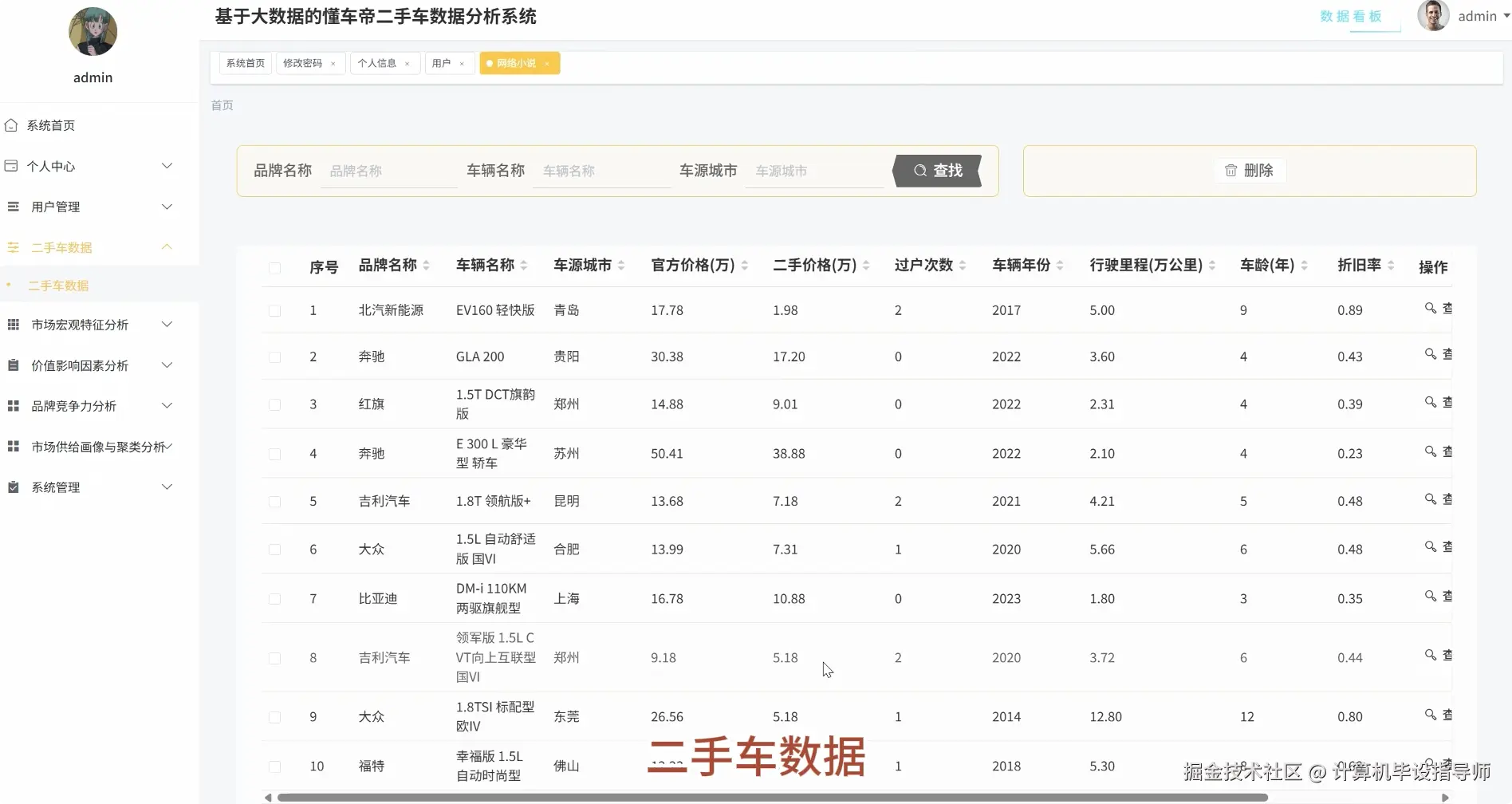Click the home icon beside 系统首页
This screenshot has width=1512, height=804.
11,125
